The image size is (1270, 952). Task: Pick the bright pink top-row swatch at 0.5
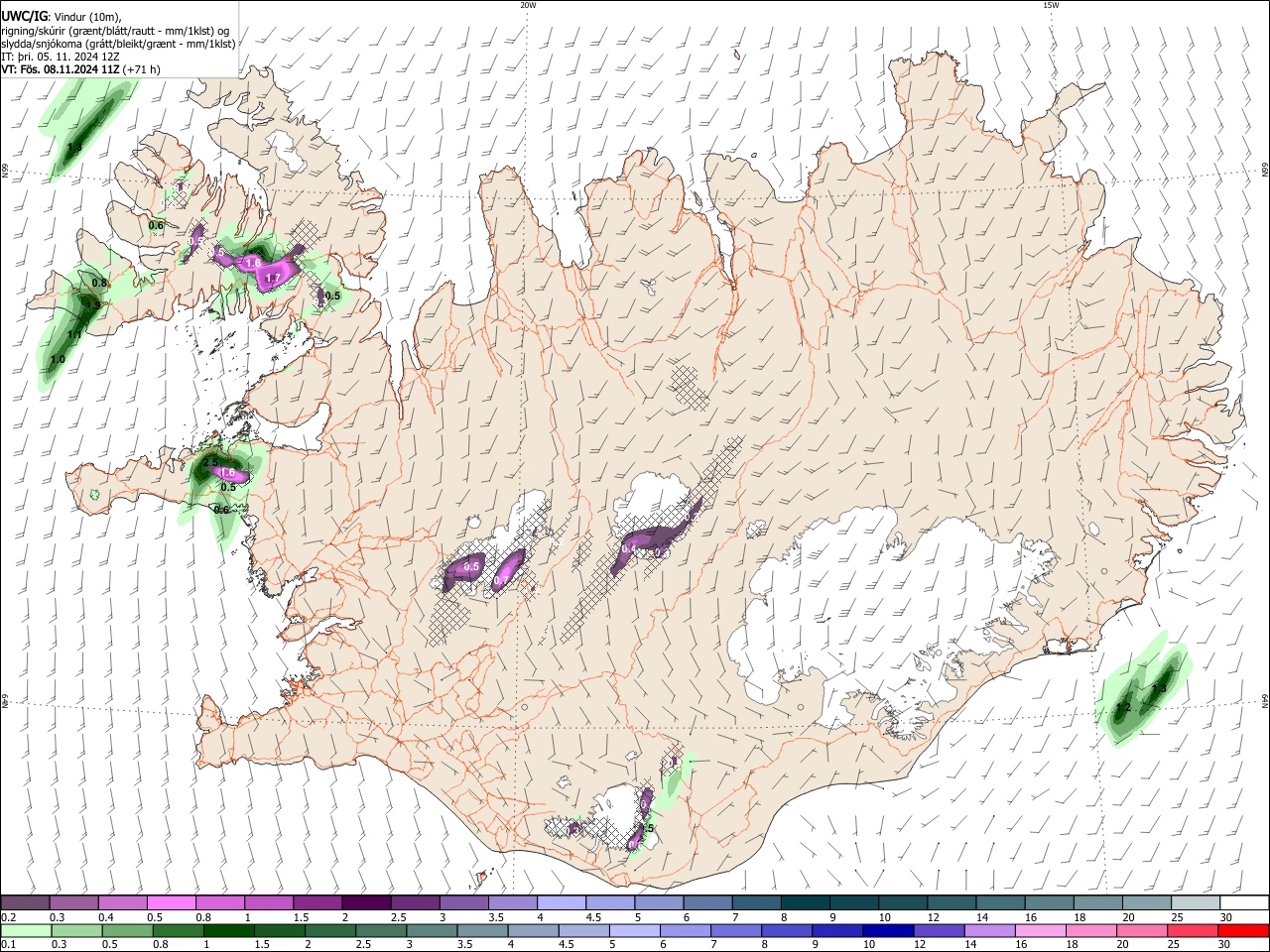[x=171, y=903]
